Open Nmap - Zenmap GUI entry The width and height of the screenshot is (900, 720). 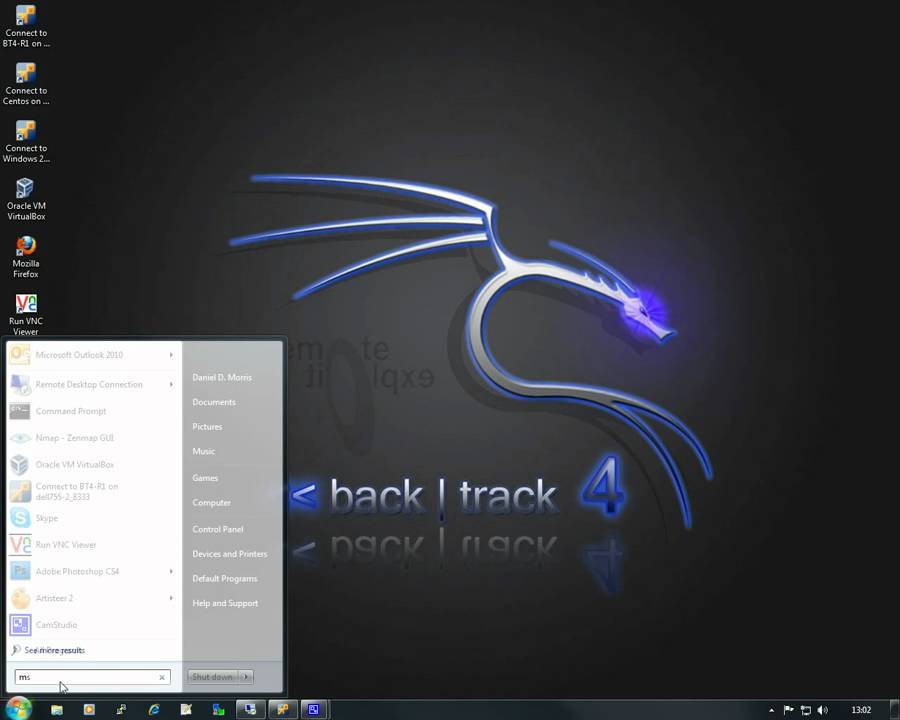pos(94,438)
